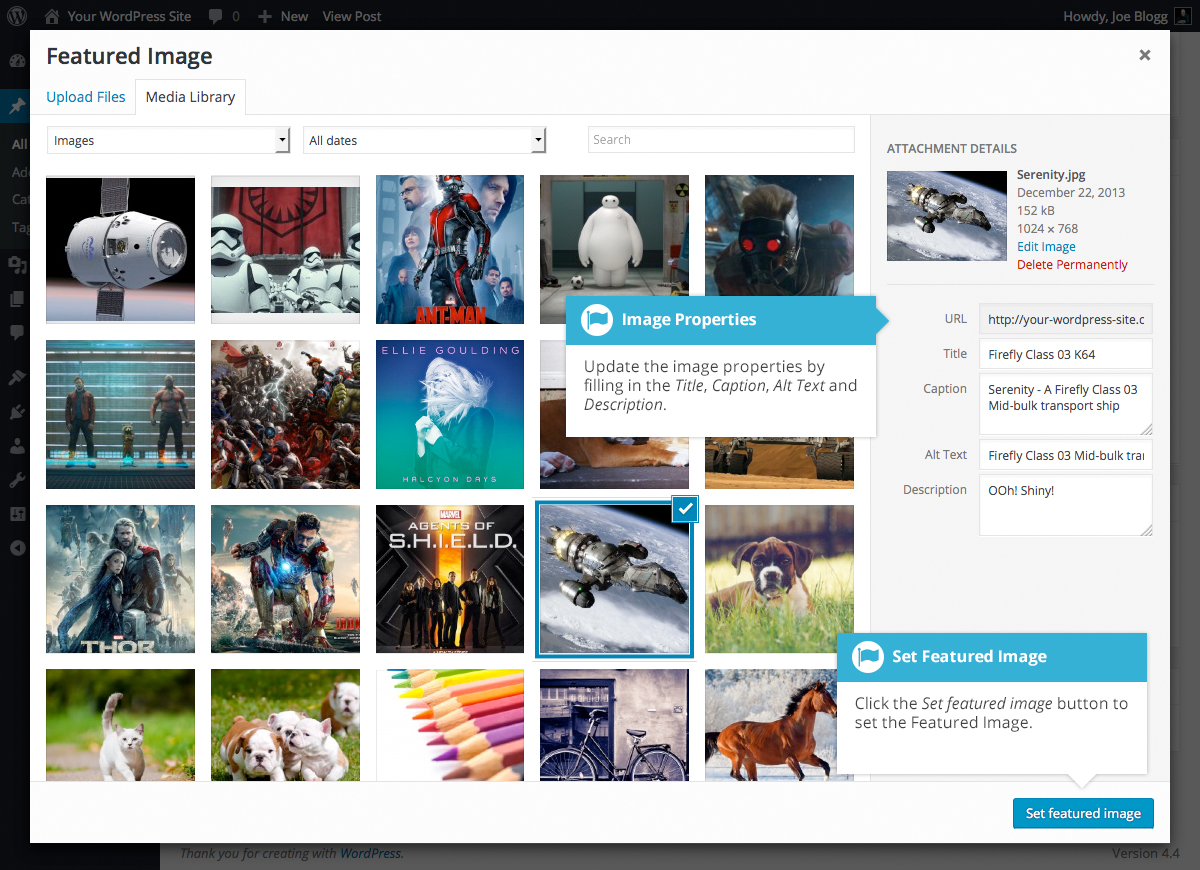1200x870 pixels.
Task: Select the Thor poster thumbnail
Action: click(120, 579)
